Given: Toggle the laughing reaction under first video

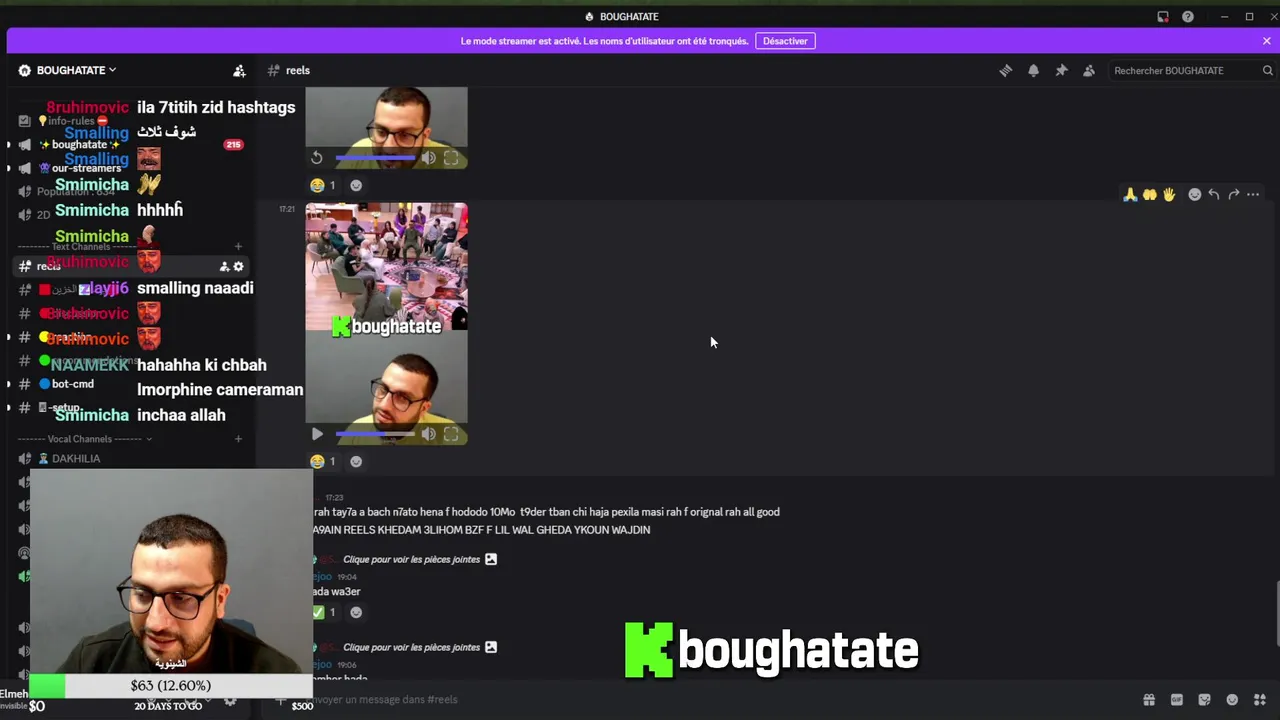Looking at the screenshot, I should [x=324, y=185].
